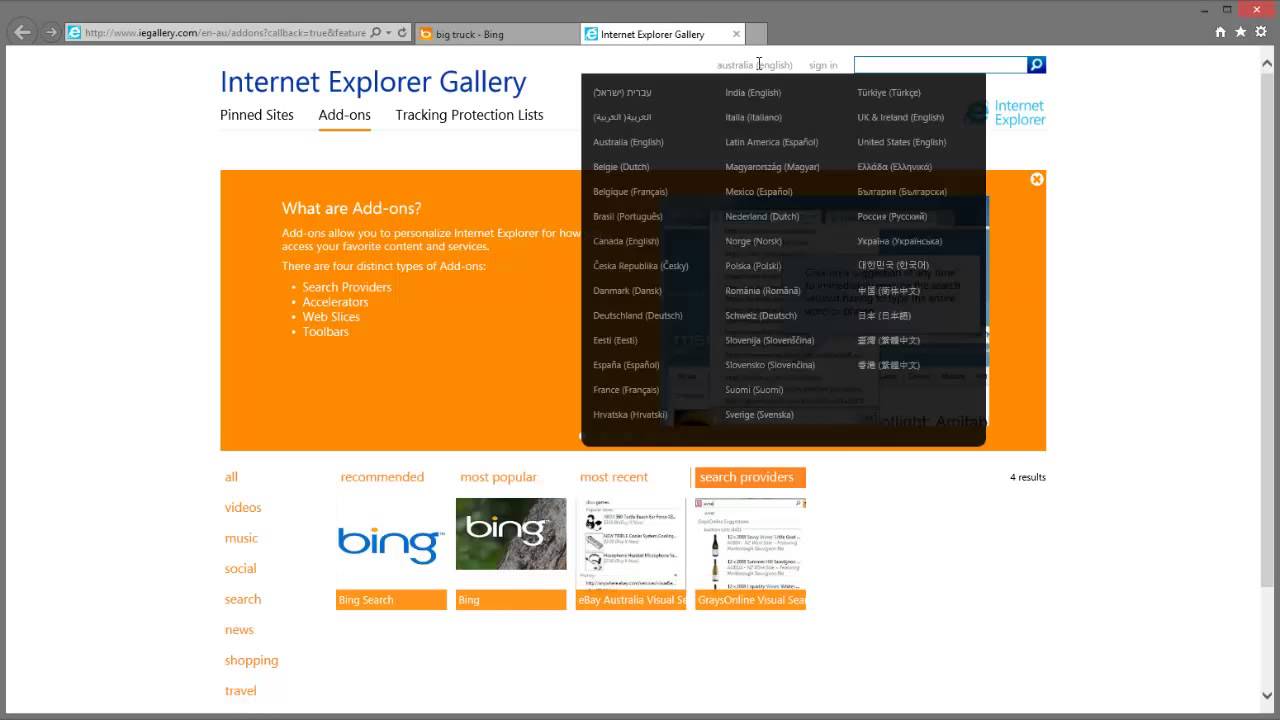Filter by the 'shopping' category
Image resolution: width=1280 pixels, height=720 pixels.
pyautogui.click(x=251, y=661)
